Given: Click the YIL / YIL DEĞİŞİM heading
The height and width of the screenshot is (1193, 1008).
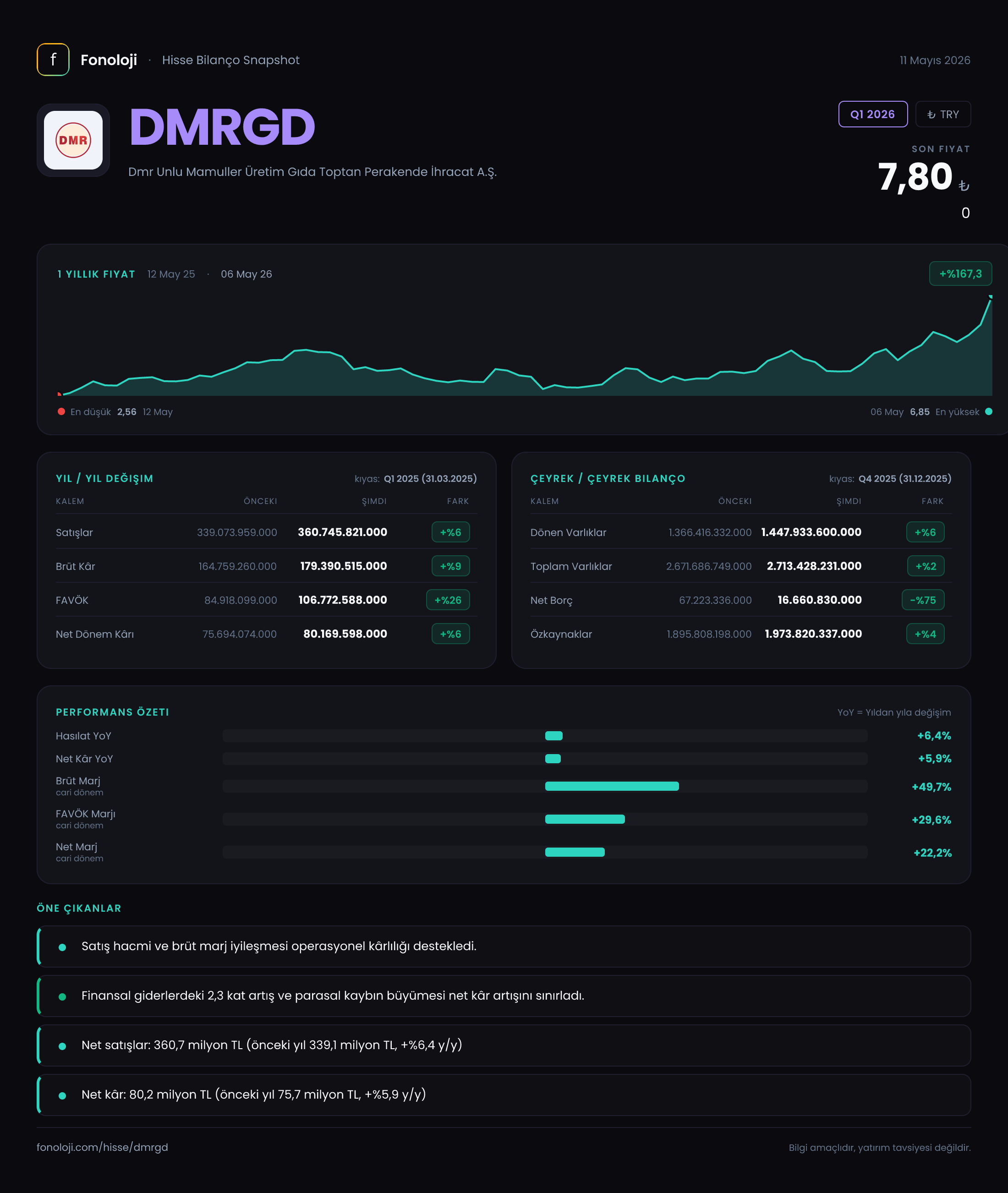Looking at the screenshot, I should [x=104, y=478].
